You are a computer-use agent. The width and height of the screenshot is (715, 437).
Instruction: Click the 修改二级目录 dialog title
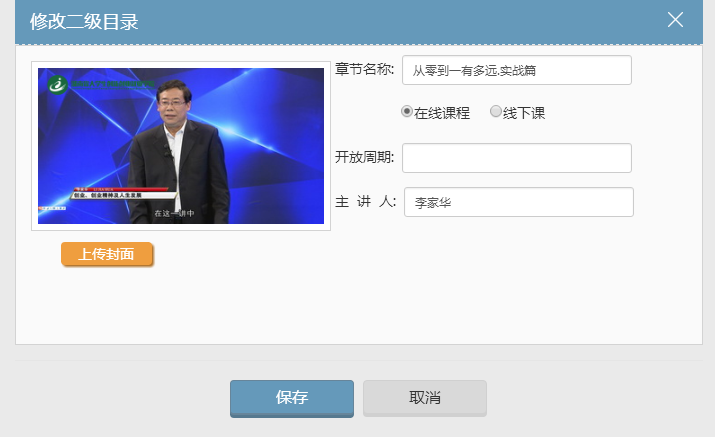84,22
